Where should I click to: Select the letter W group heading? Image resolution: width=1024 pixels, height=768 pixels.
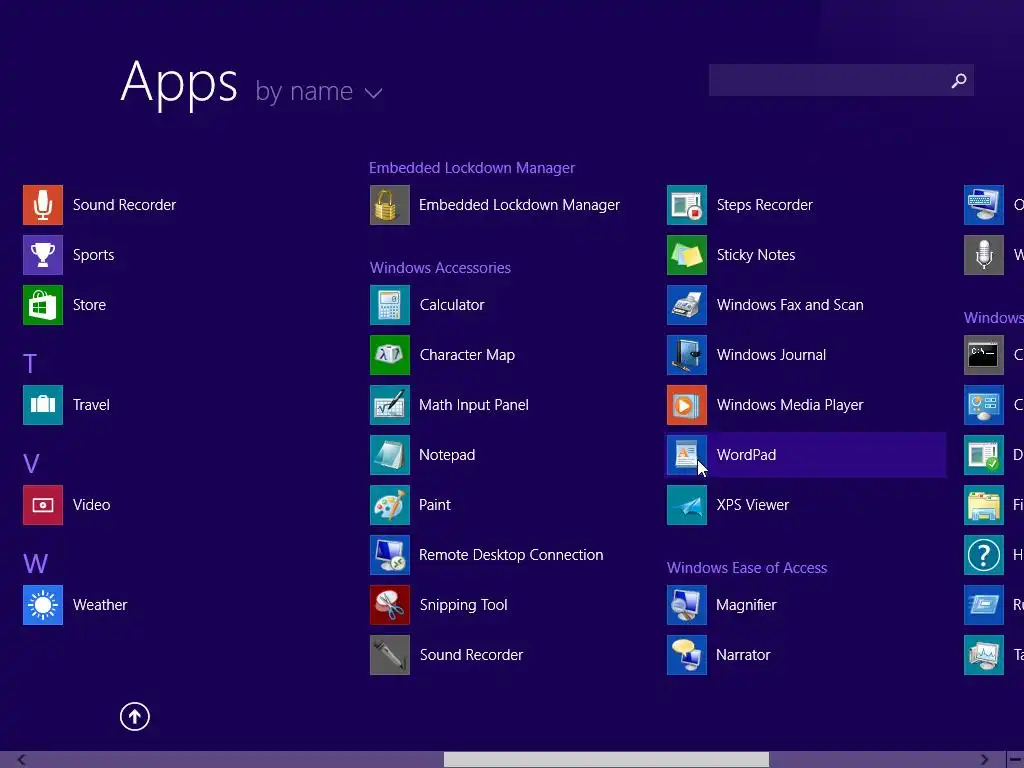pos(35,564)
